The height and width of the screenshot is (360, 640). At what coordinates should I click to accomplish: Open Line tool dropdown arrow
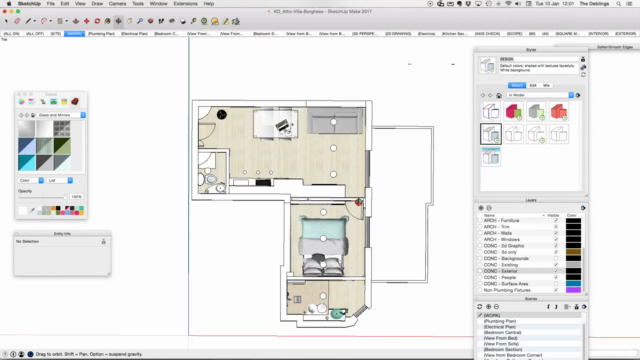point(34,21)
